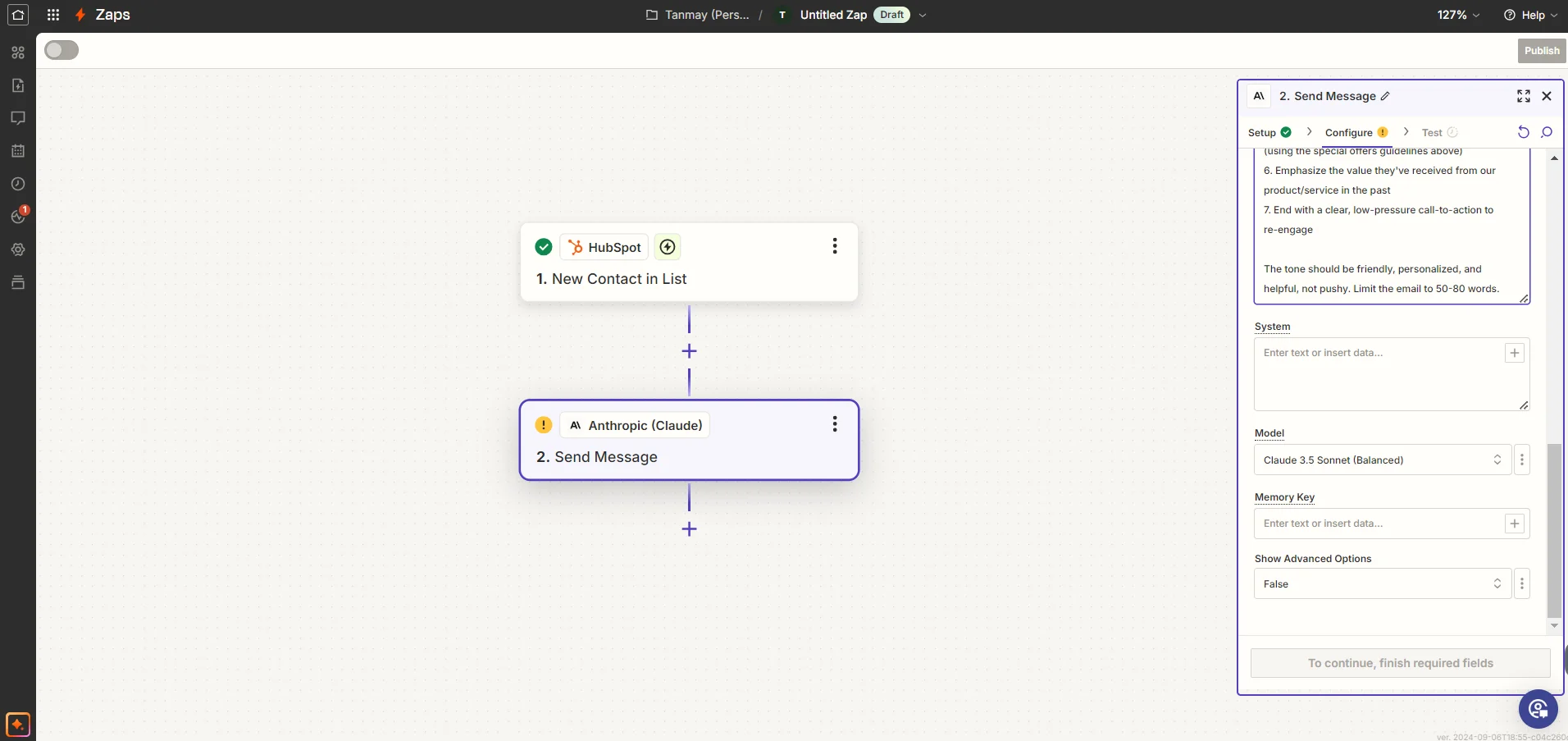This screenshot has height=741, width=1568.
Task: Add a step between HubSpot and Claude
Action: point(689,351)
